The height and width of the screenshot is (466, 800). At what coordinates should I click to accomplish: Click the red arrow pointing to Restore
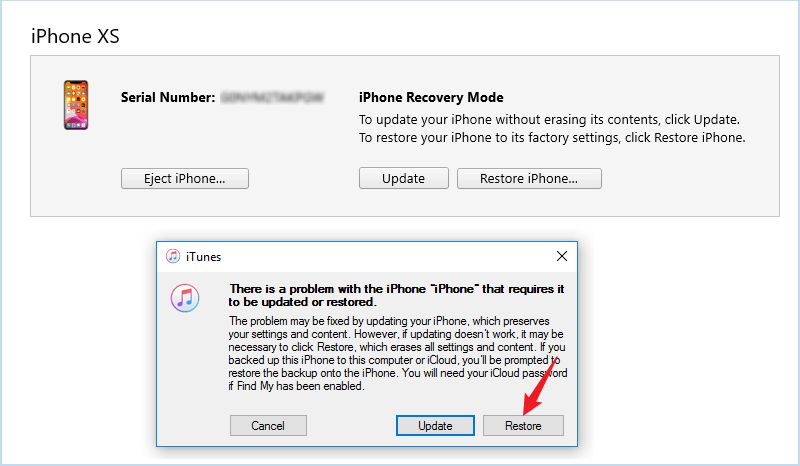point(540,386)
